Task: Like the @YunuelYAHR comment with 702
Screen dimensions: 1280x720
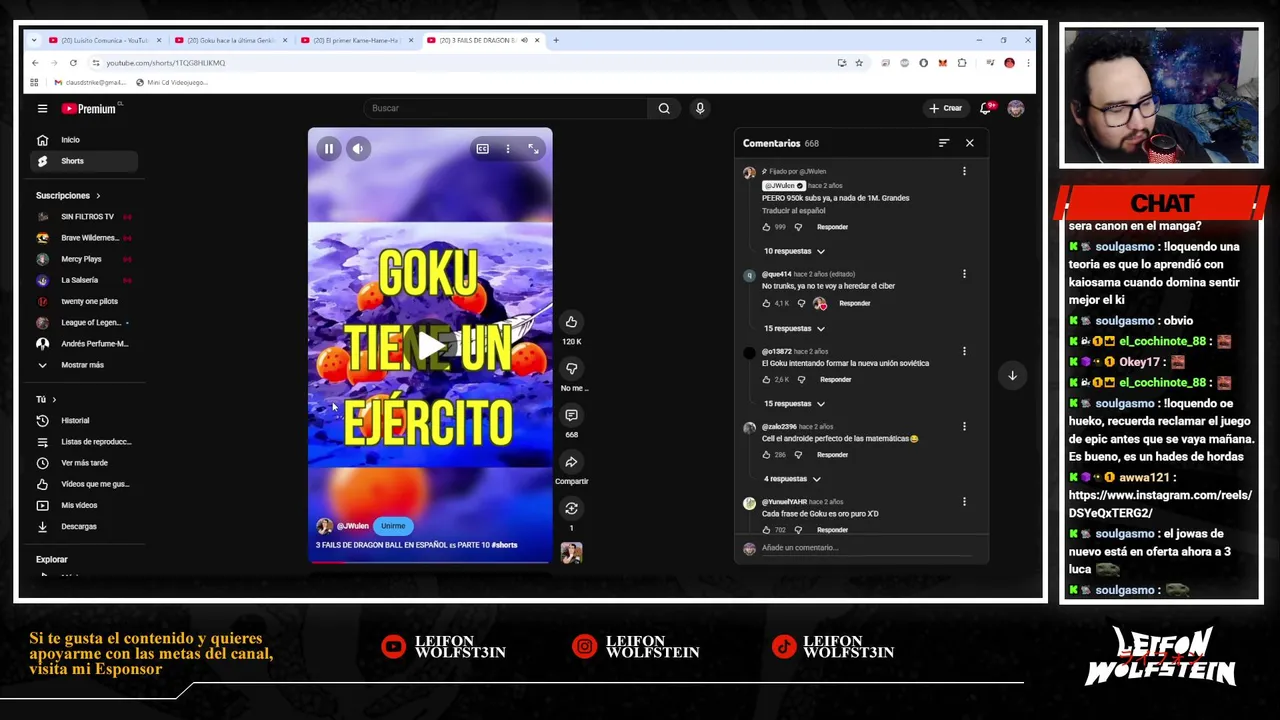Action: click(767, 530)
